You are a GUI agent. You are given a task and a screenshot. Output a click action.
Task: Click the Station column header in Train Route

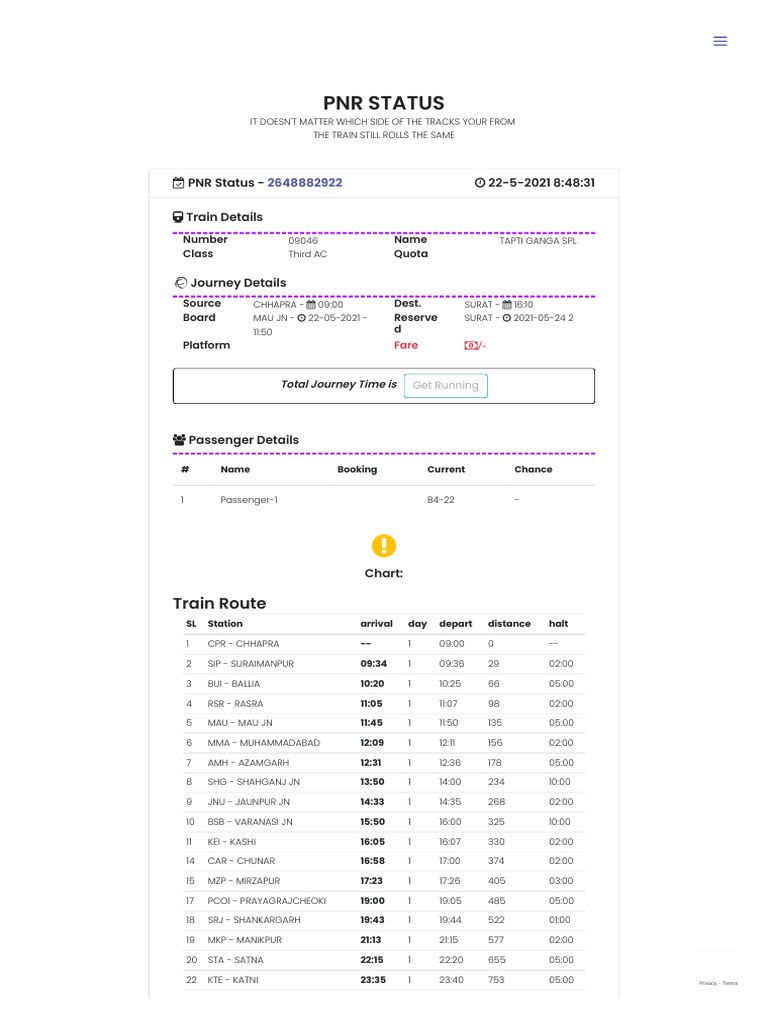(225, 623)
